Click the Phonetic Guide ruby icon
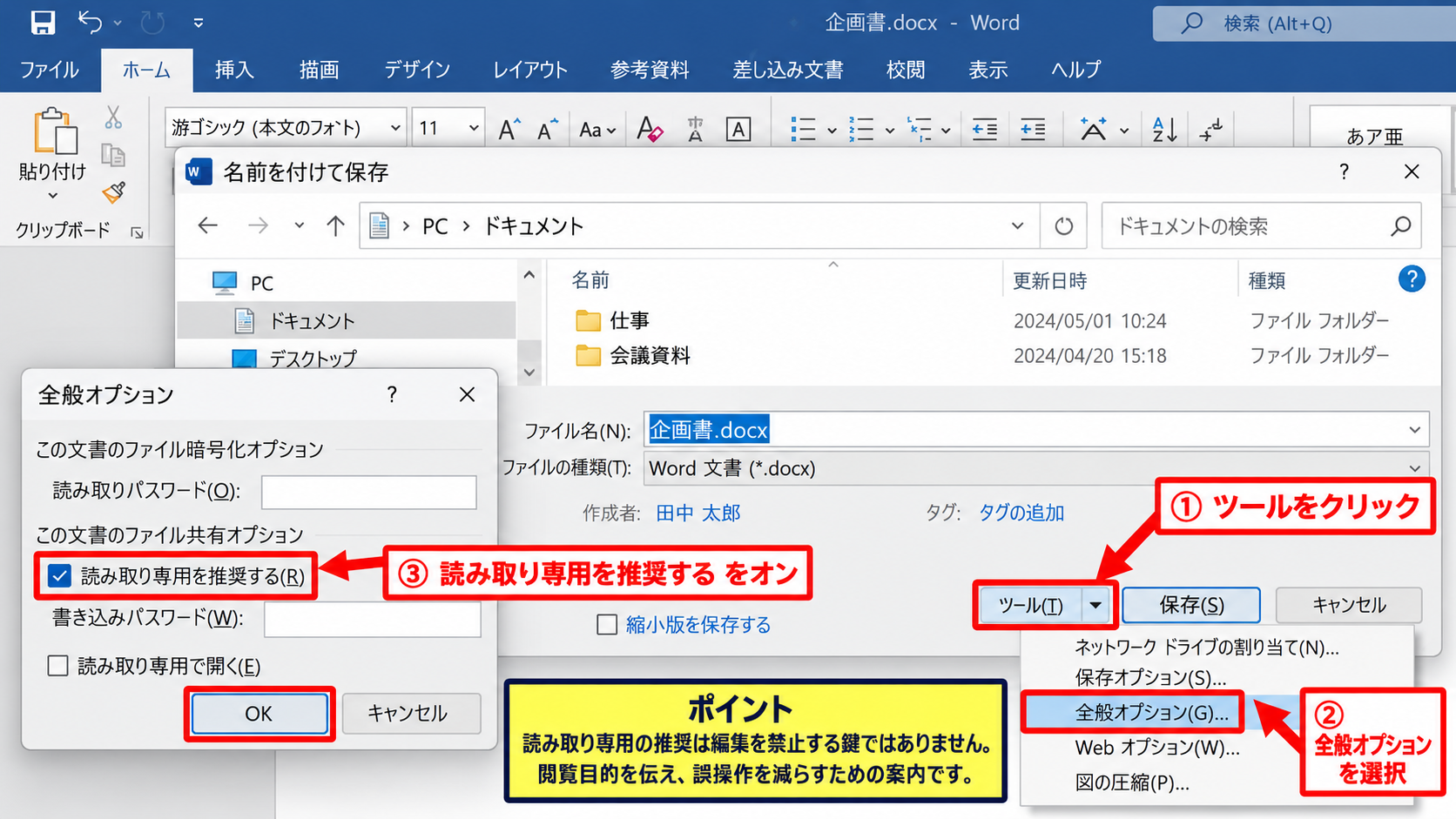The width and height of the screenshot is (1456, 819). pyautogui.click(x=695, y=130)
